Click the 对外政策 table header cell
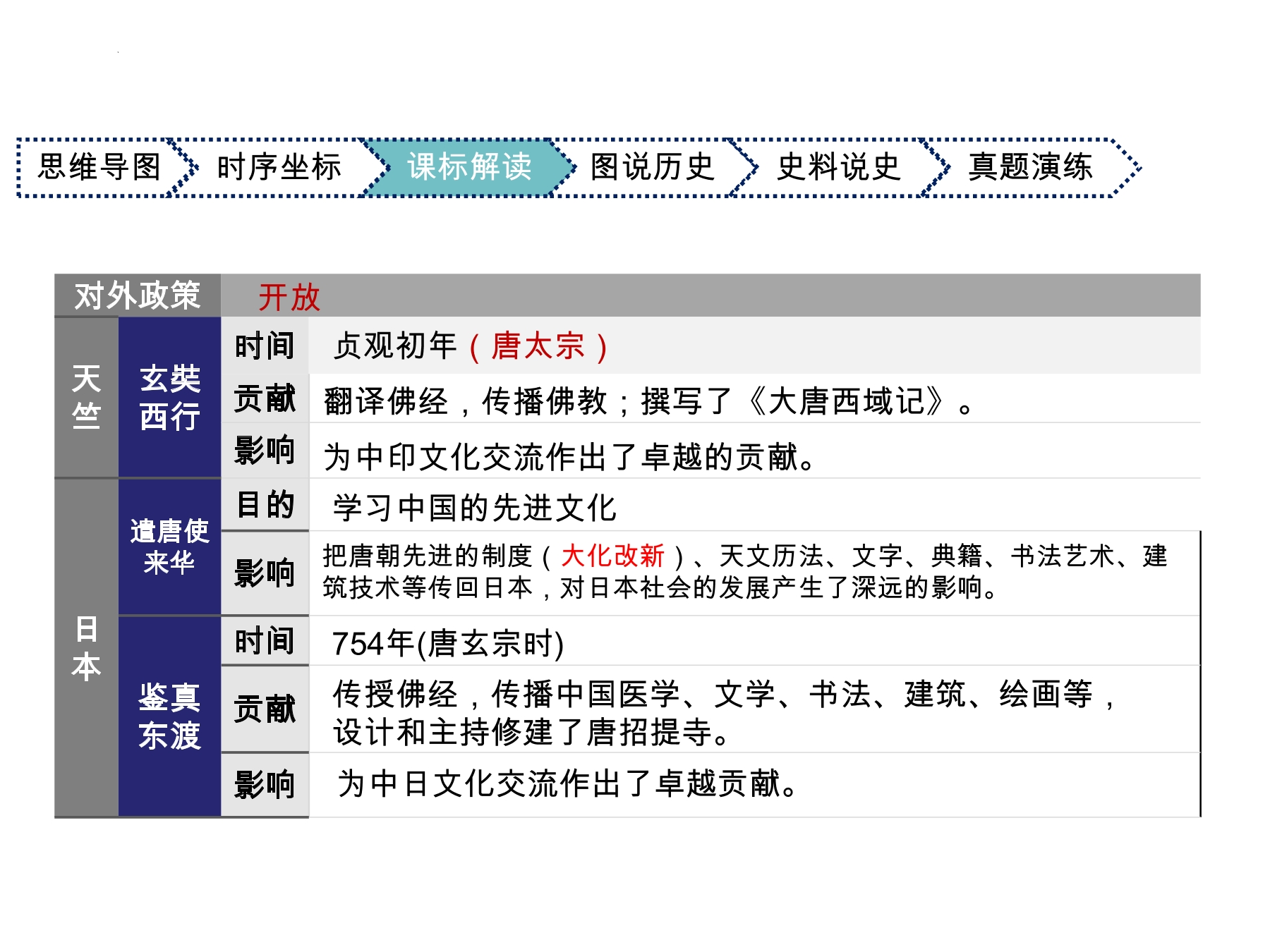This screenshot has height=952, width=1270. (x=138, y=295)
